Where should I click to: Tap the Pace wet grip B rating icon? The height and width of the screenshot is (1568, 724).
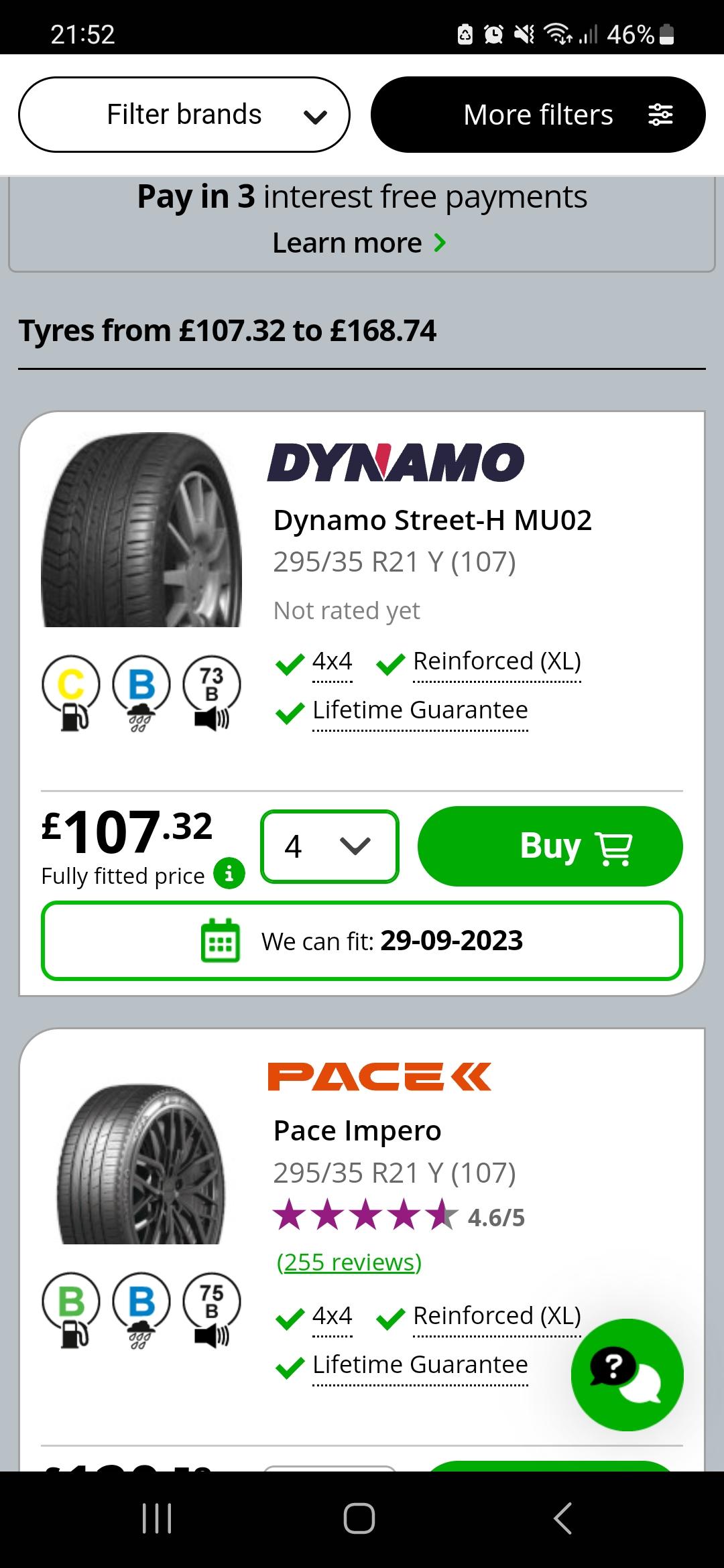(x=141, y=1311)
